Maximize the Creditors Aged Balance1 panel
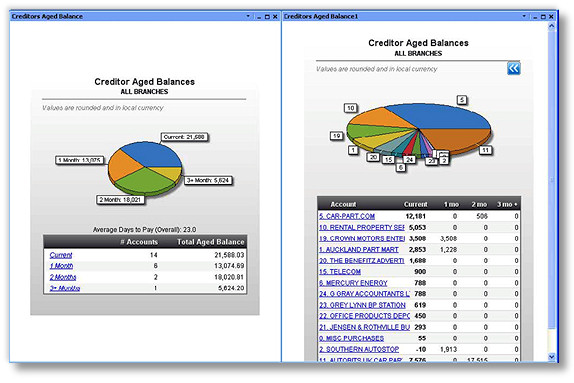Screen dimensions: 574x383 [x=543, y=16]
